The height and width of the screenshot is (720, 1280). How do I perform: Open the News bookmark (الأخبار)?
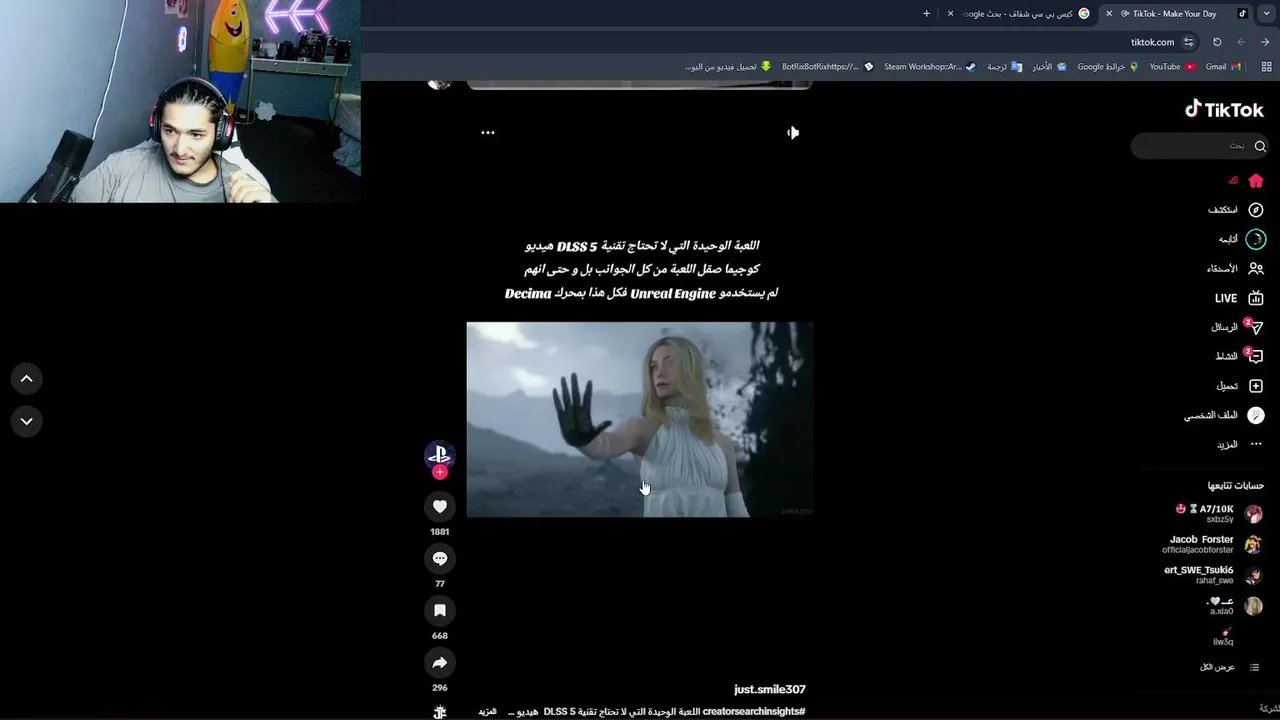point(1049,67)
